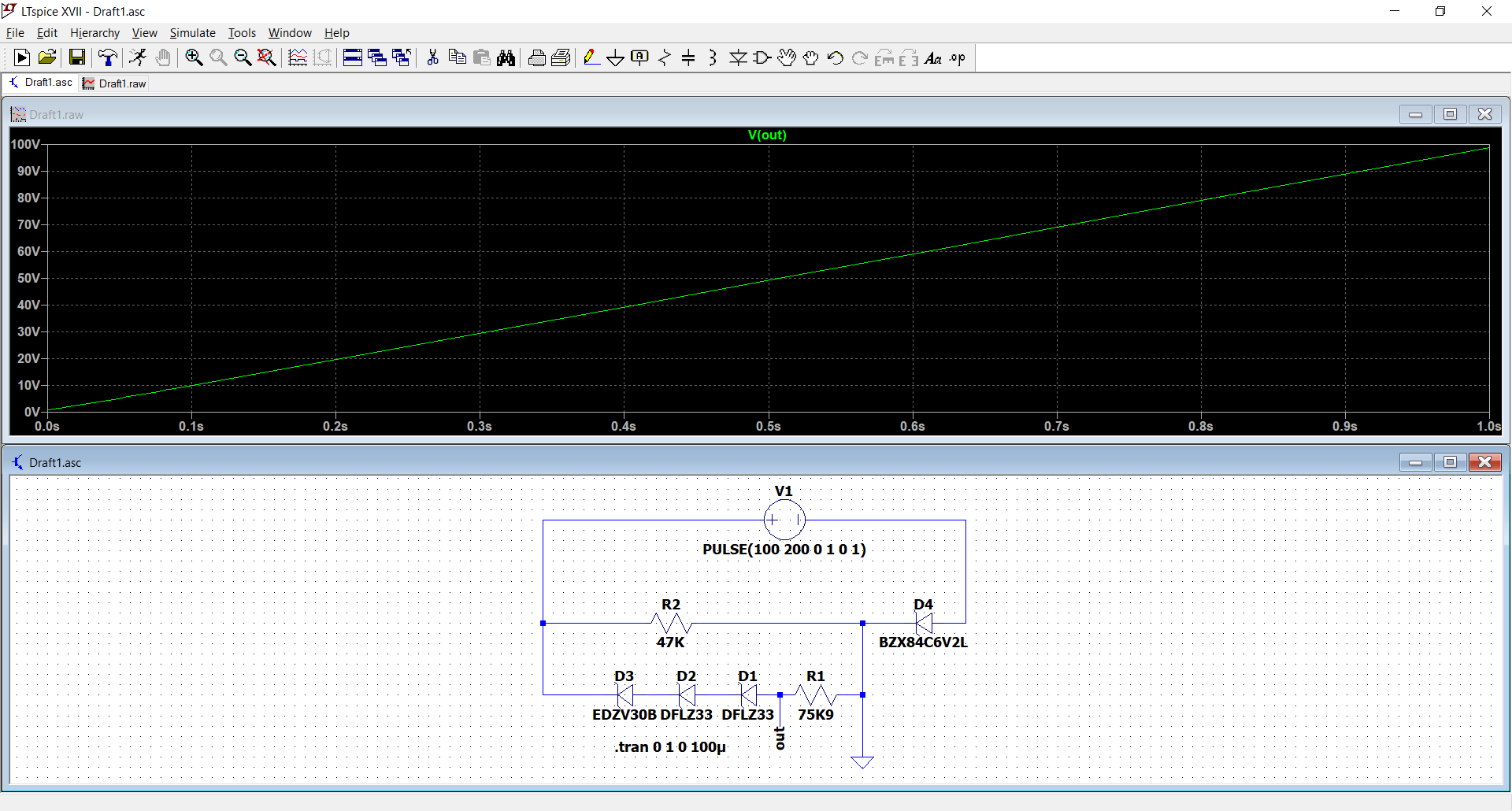The width and height of the screenshot is (1512, 811).
Task: Click the autorange waveform icon
Action: coord(298,57)
